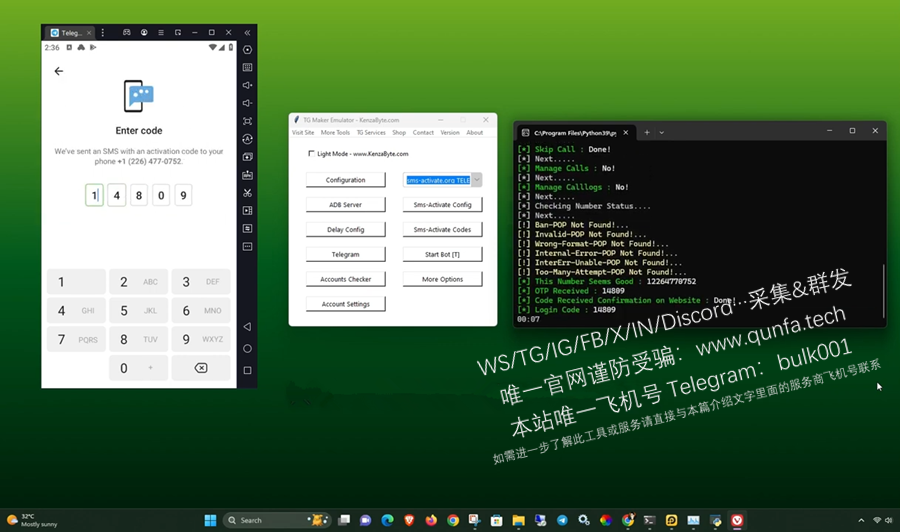Click Delay Config button
The image size is (900, 532).
(x=346, y=229)
